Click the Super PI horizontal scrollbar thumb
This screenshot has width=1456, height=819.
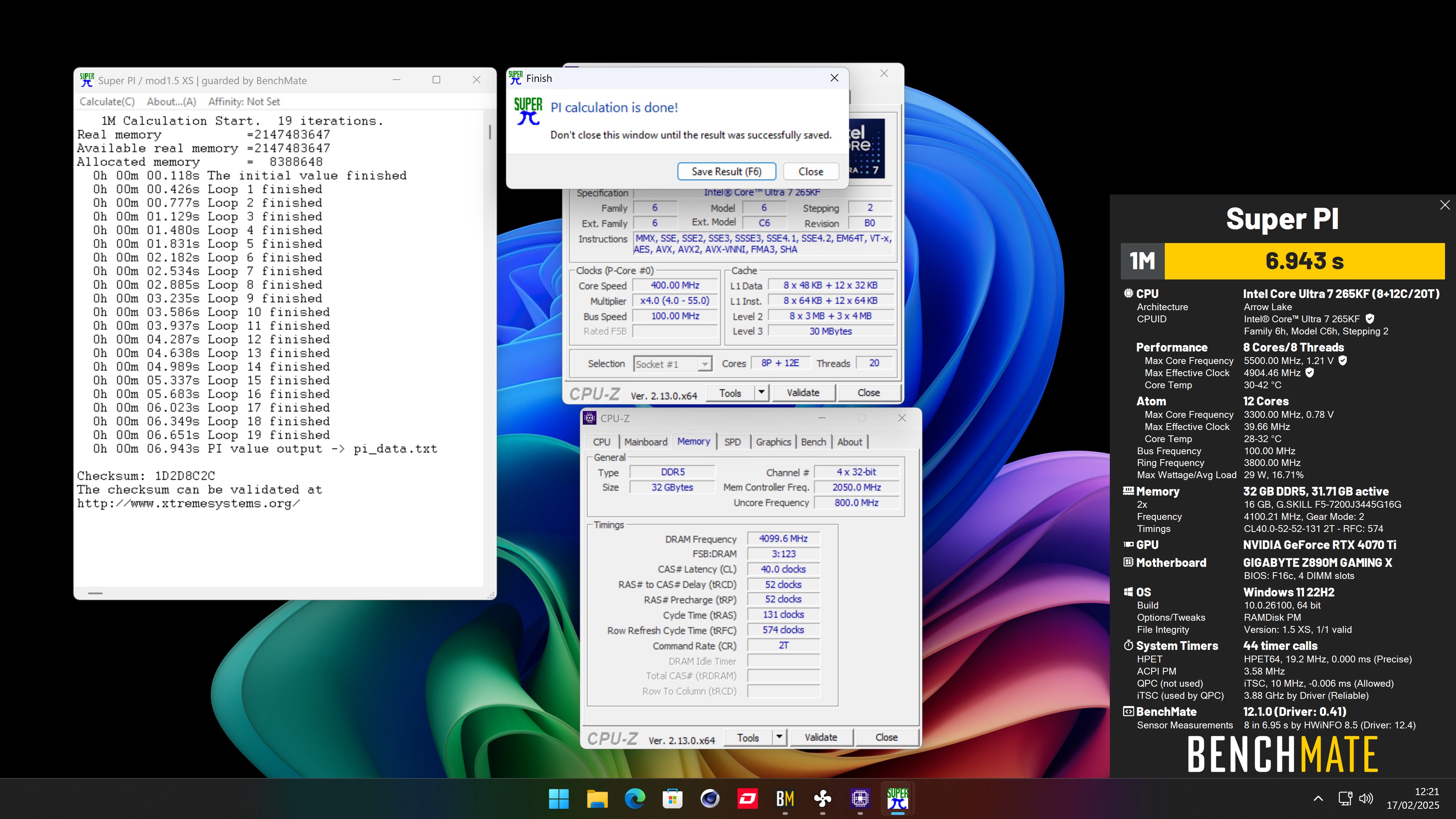(x=96, y=593)
